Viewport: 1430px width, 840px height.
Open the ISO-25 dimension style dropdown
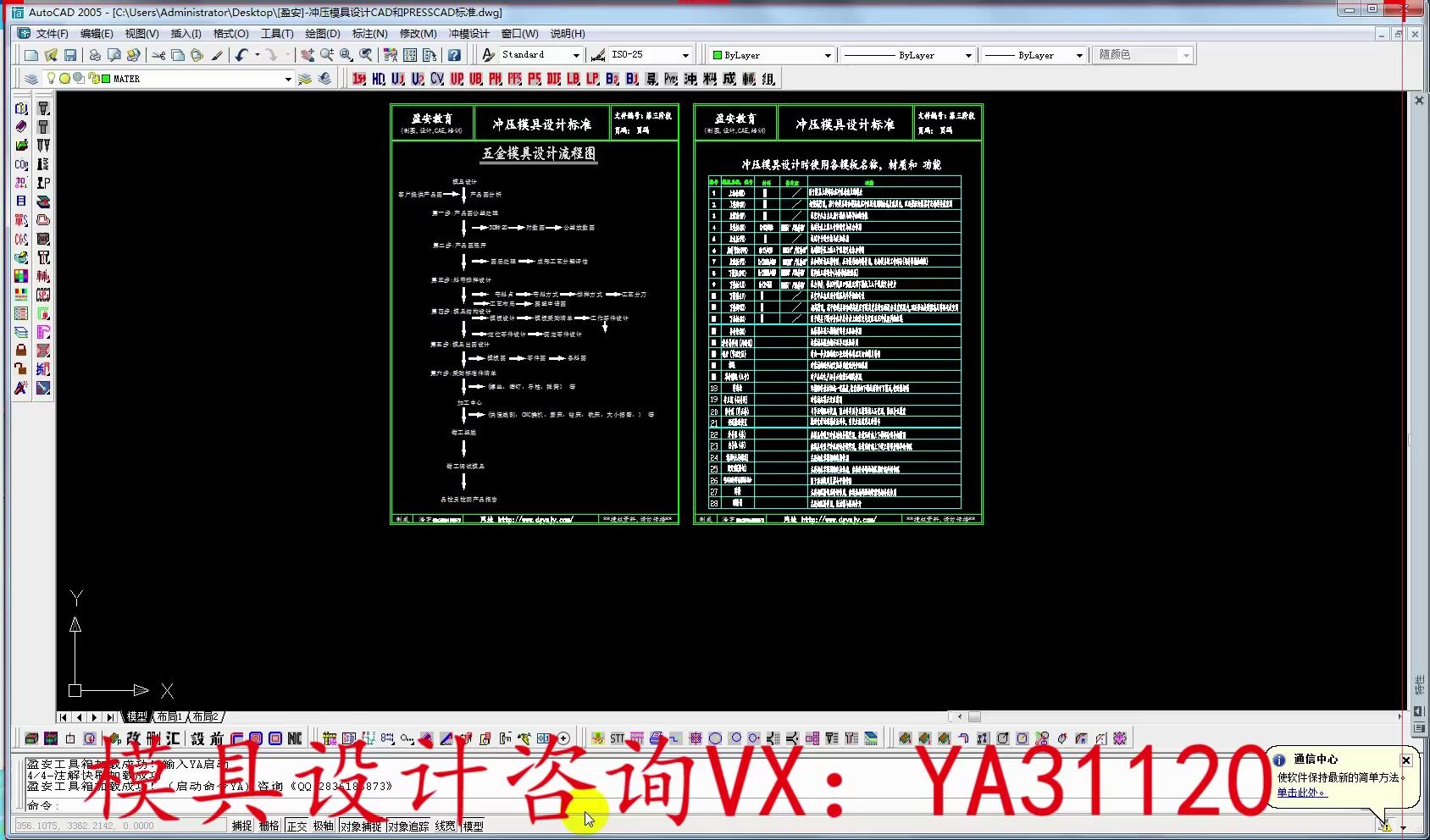pos(685,53)
